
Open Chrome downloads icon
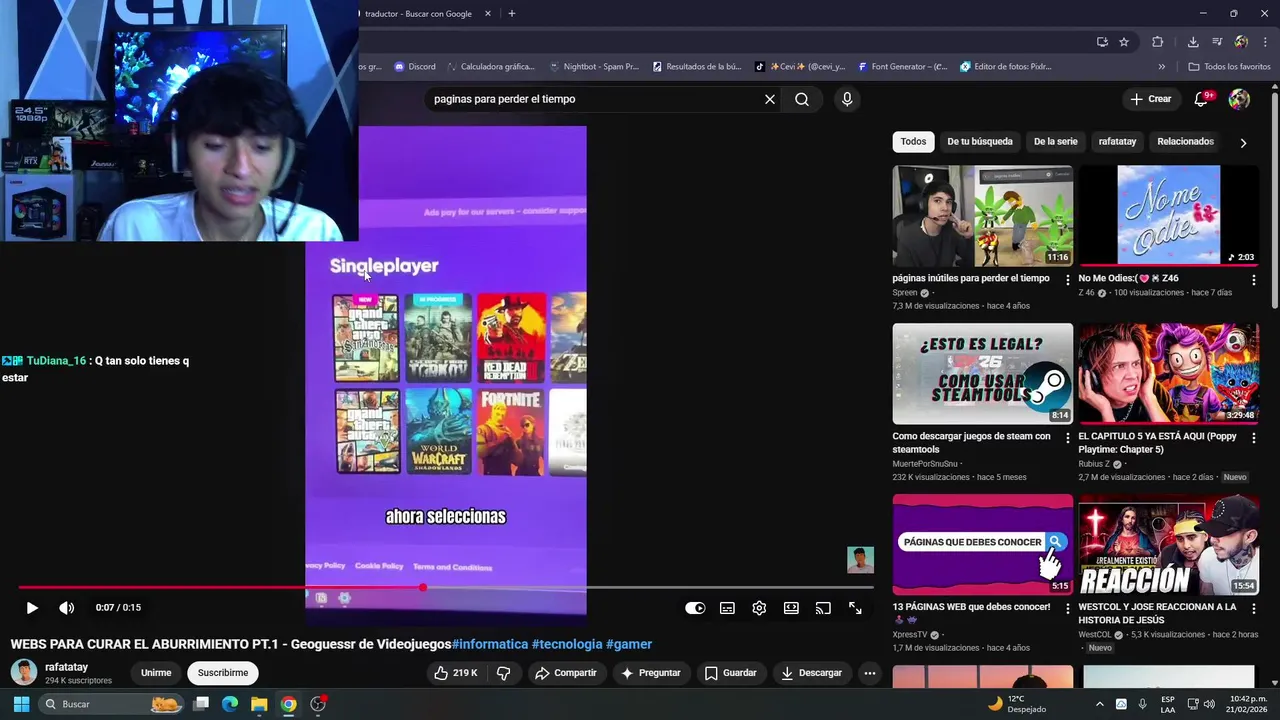click(x=1193, y=42)
